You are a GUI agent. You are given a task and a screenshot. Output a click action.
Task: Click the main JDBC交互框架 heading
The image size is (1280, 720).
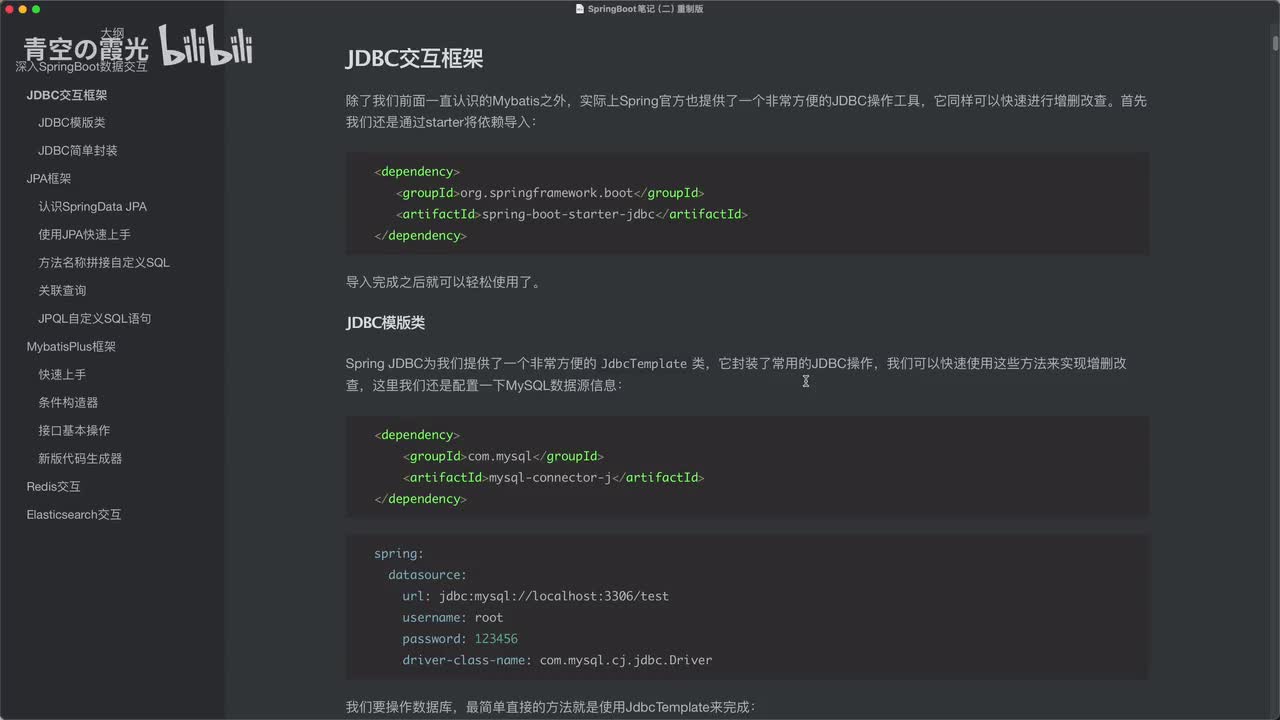coord(415,58)
